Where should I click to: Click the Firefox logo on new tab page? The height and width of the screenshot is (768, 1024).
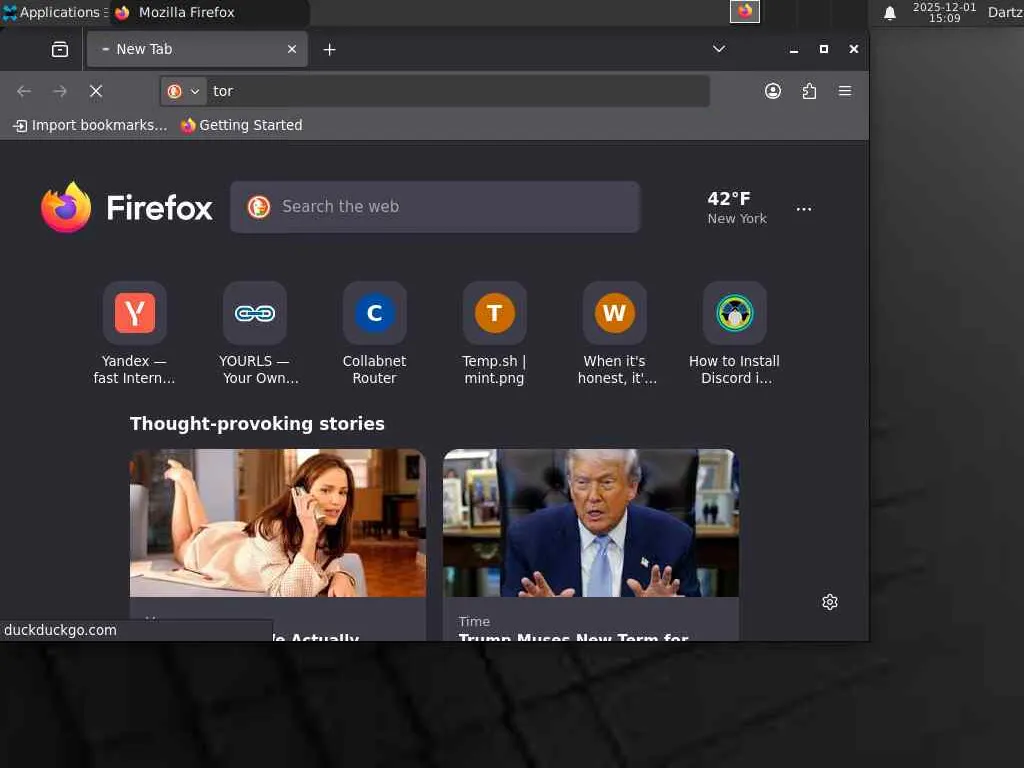pyautogui.click(x=127, y=208)
